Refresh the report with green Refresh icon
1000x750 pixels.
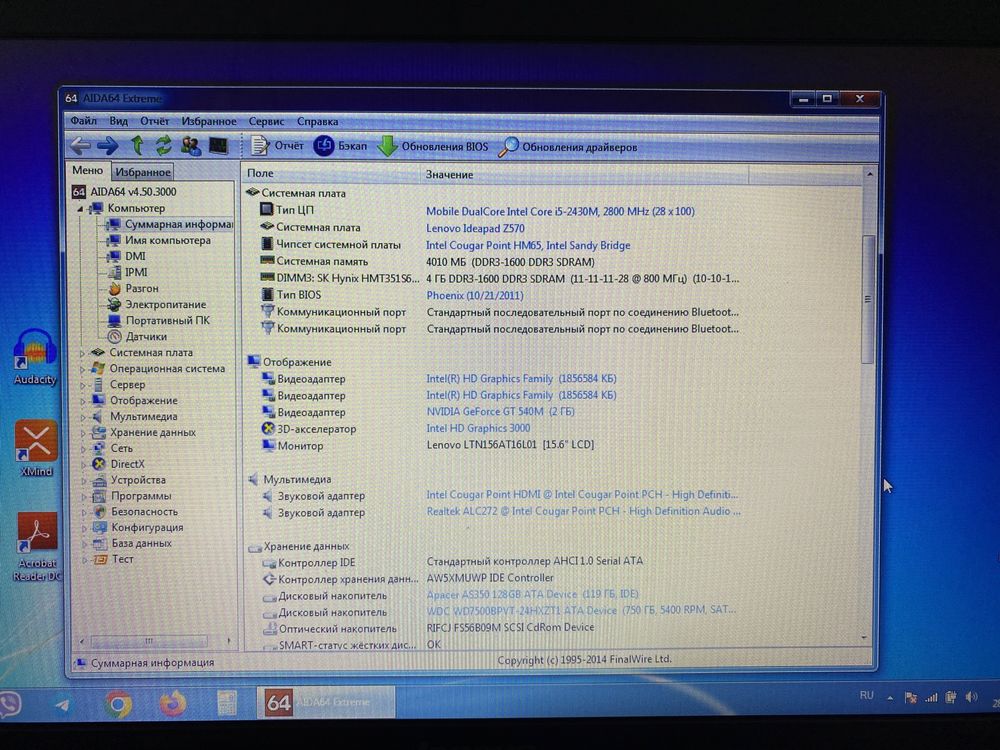click(163, 146)
